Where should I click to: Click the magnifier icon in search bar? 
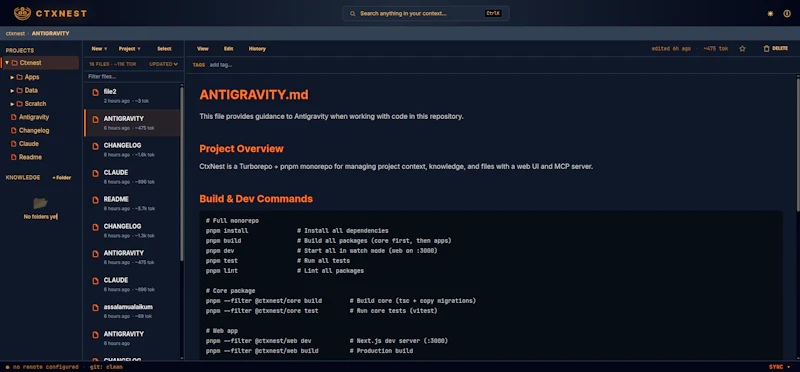(x=353, y=14)
